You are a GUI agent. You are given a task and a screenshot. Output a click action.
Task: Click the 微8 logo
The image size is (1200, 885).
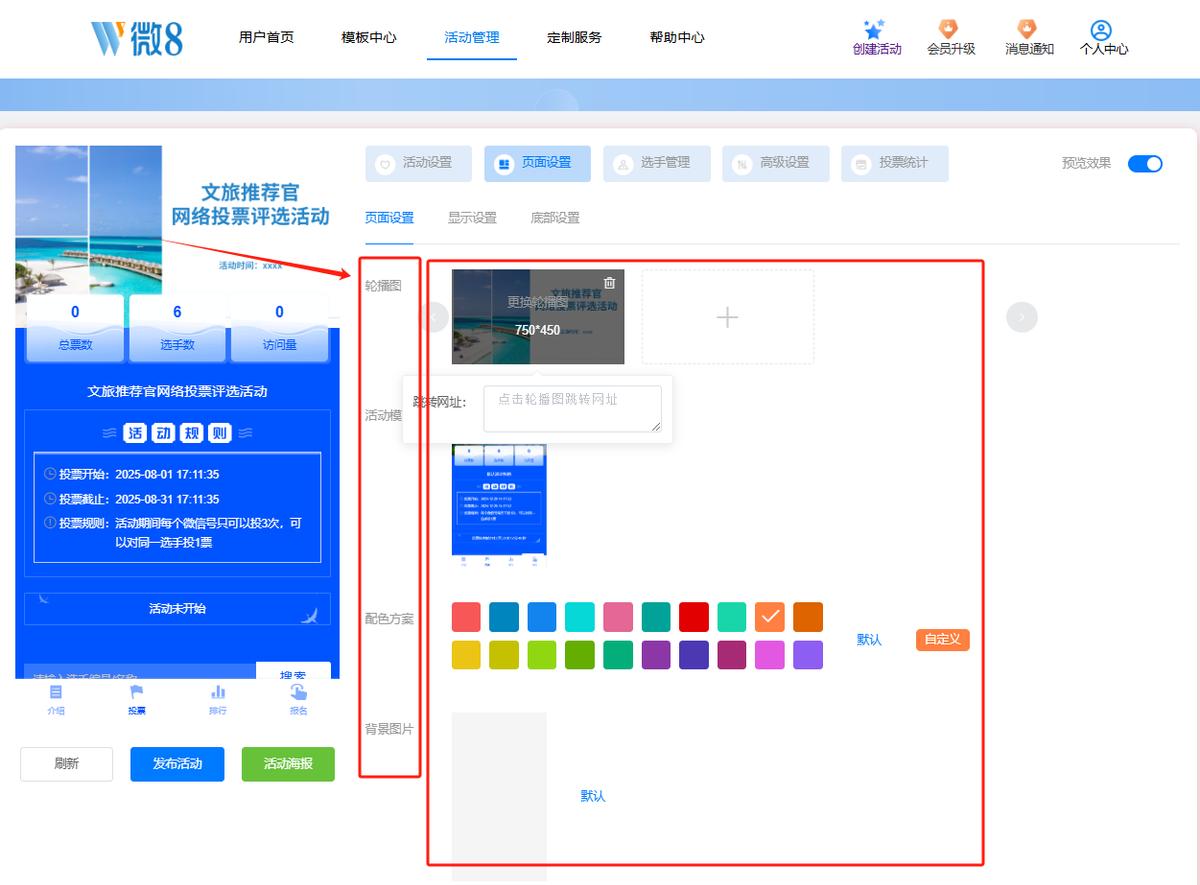click(x=138, y=37)
